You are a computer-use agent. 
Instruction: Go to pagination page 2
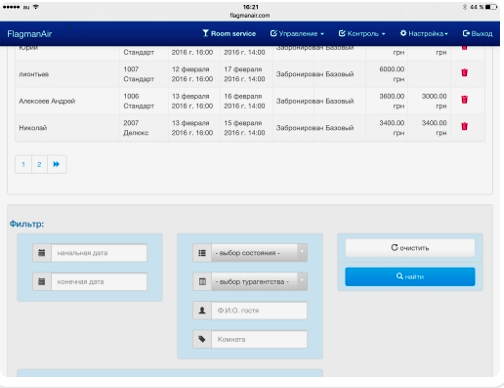coord(39,164)
